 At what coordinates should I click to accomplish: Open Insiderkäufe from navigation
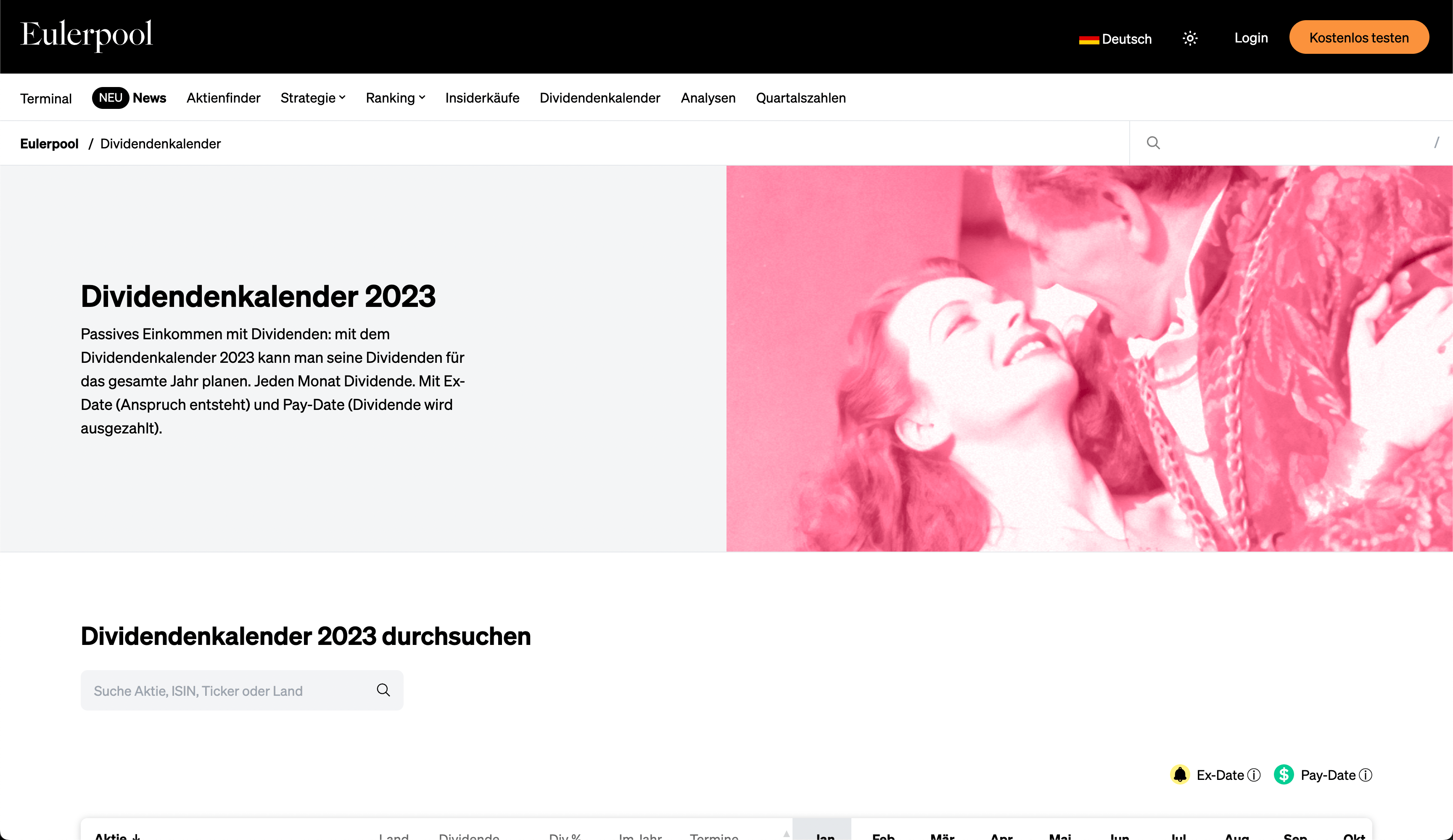point(482,98)
